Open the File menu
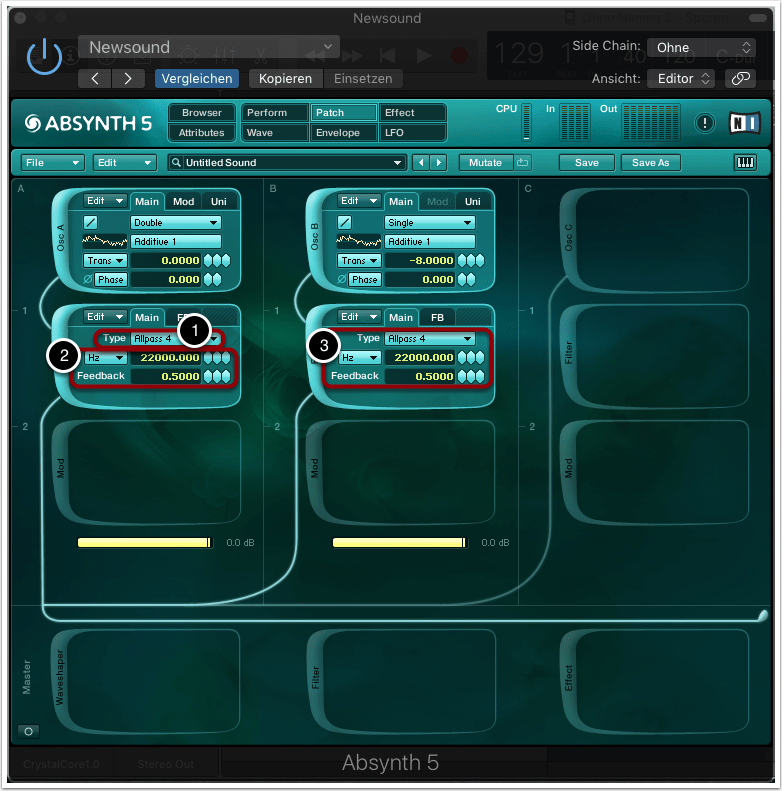 (x=51, y=162)
